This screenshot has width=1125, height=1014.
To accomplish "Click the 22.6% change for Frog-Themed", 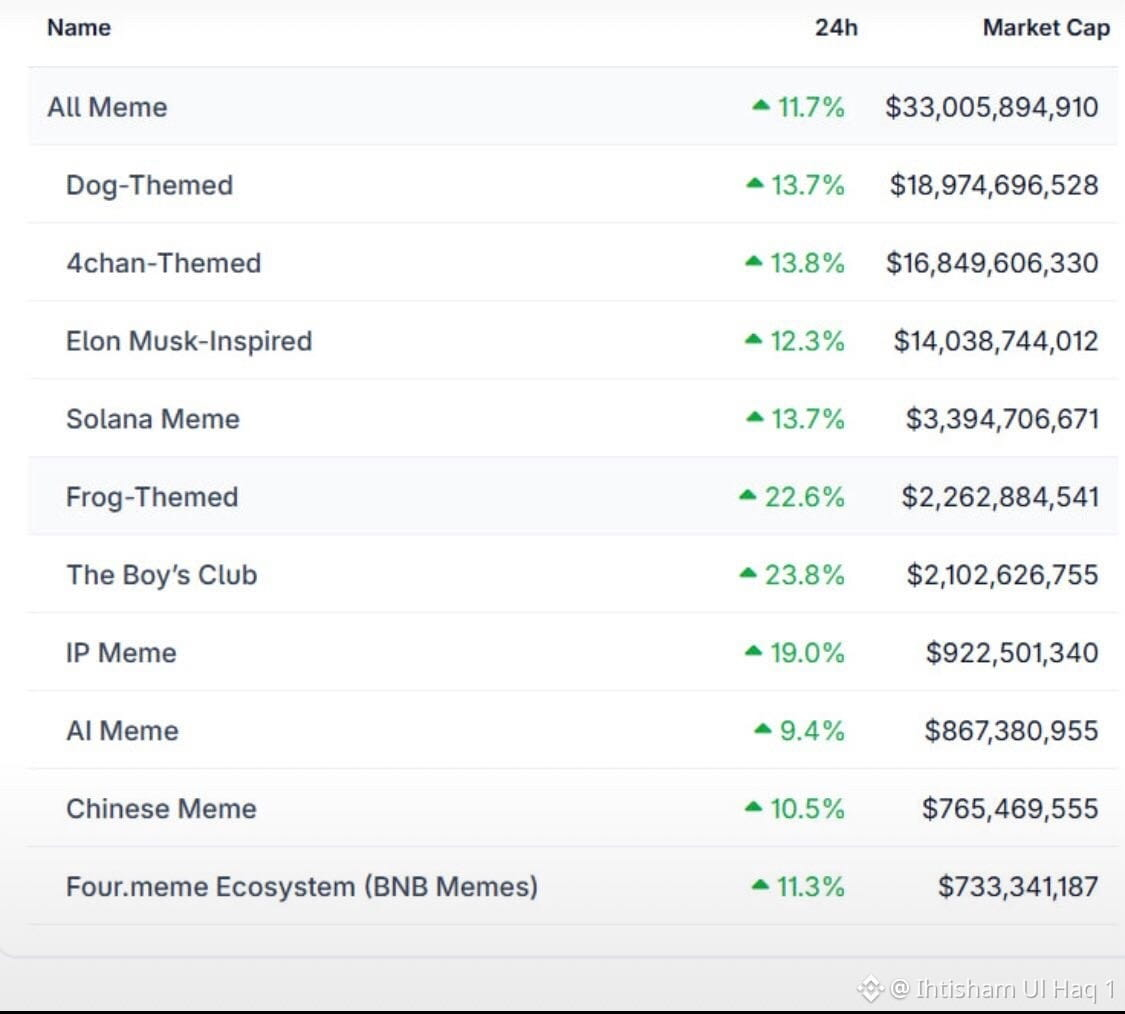I will pos(791,497).
